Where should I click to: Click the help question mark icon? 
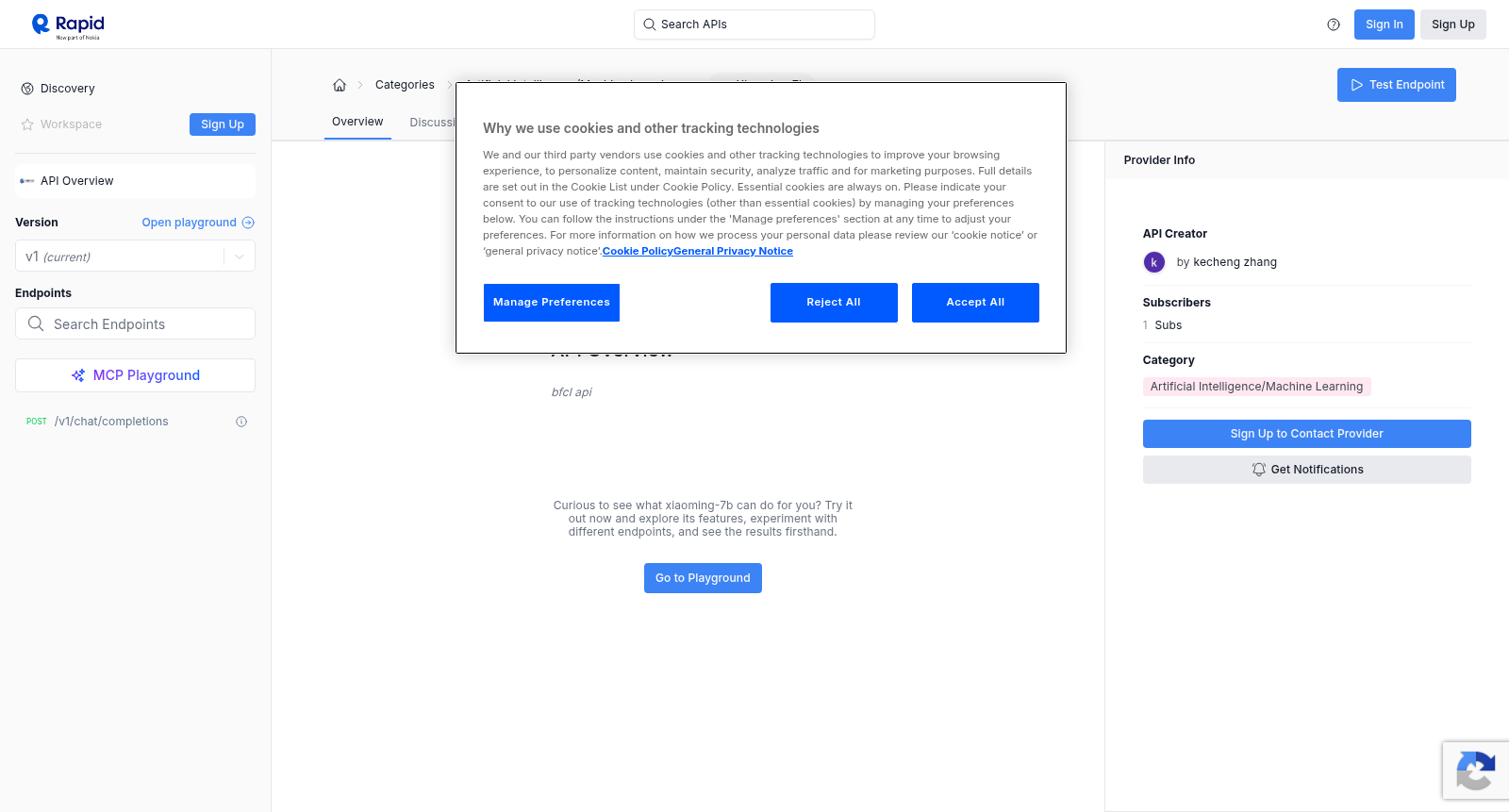pos(1334,25)
